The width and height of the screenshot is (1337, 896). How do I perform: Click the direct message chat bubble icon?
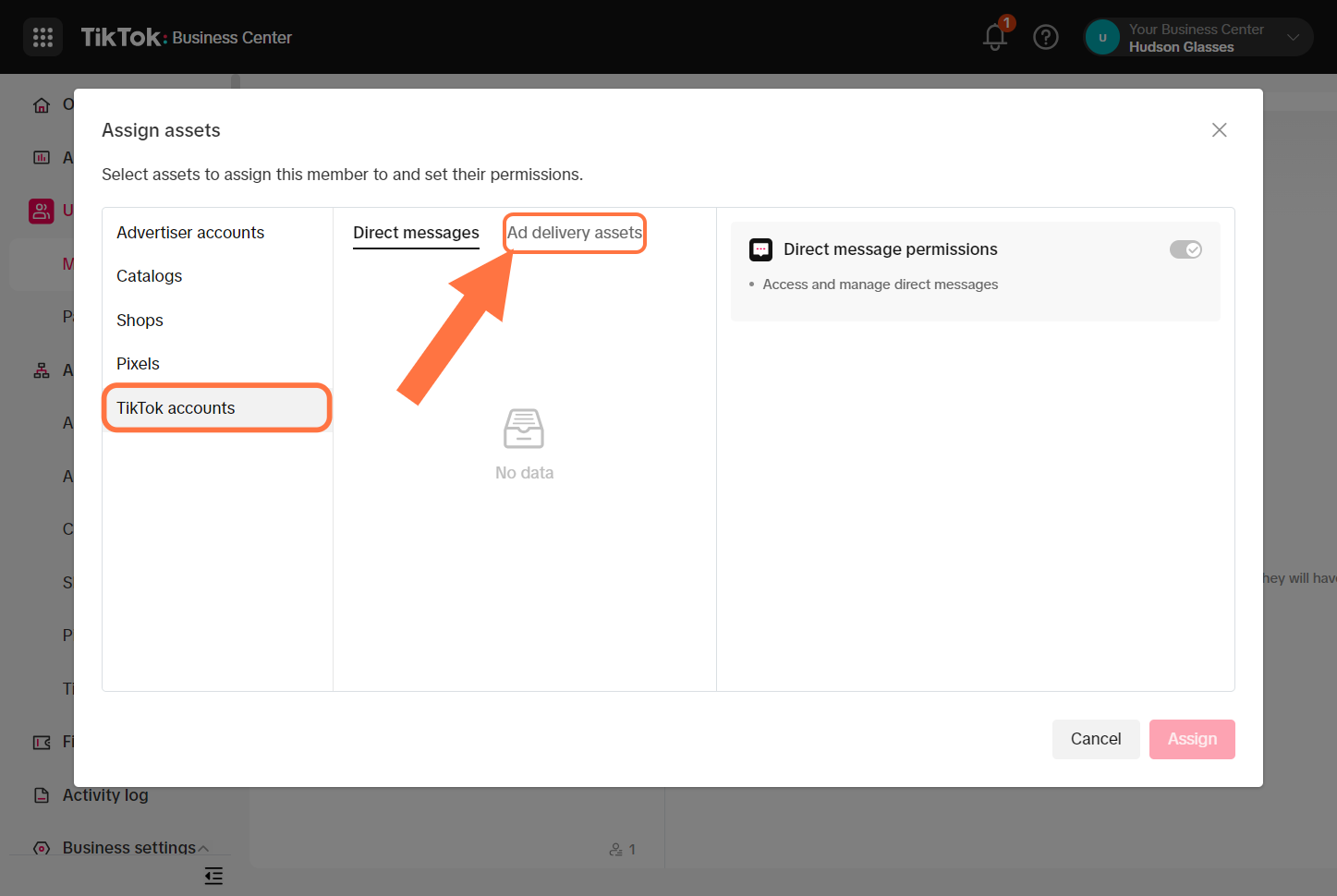click(x=760, y=249)
